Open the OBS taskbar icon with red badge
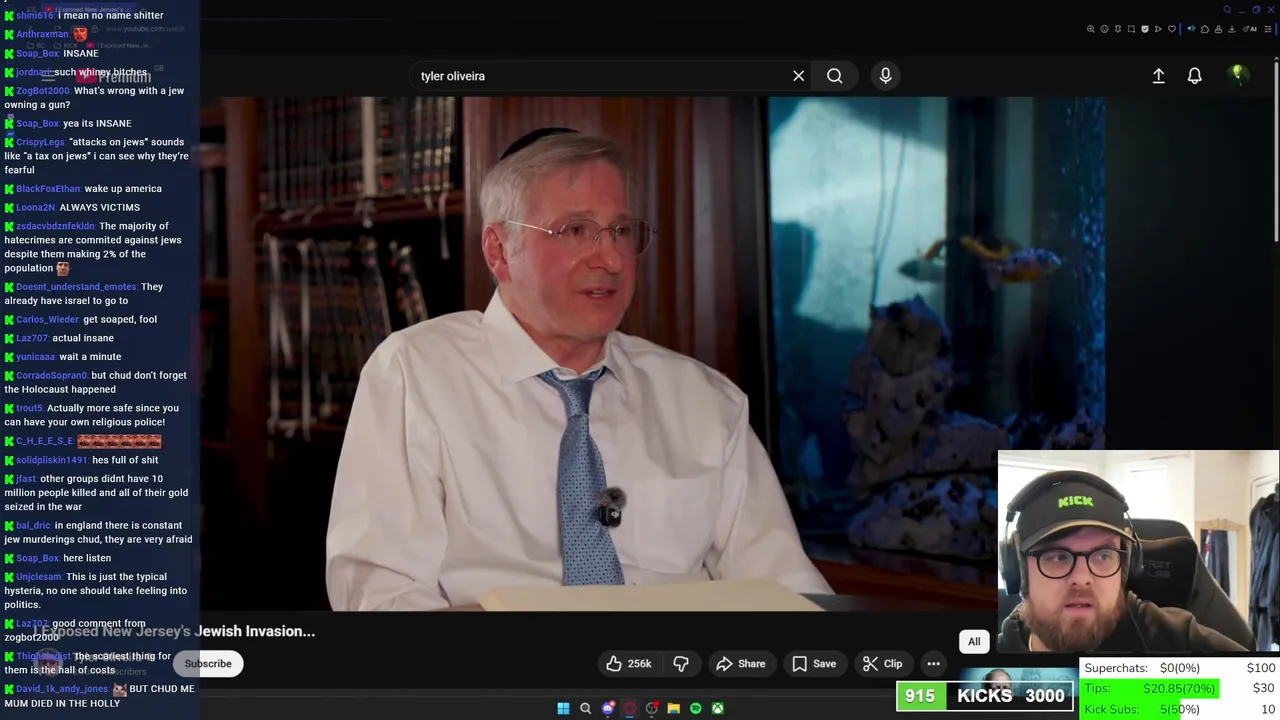Image resolution: width=1280 pixels, height=720 pixels. pos(651,708)
